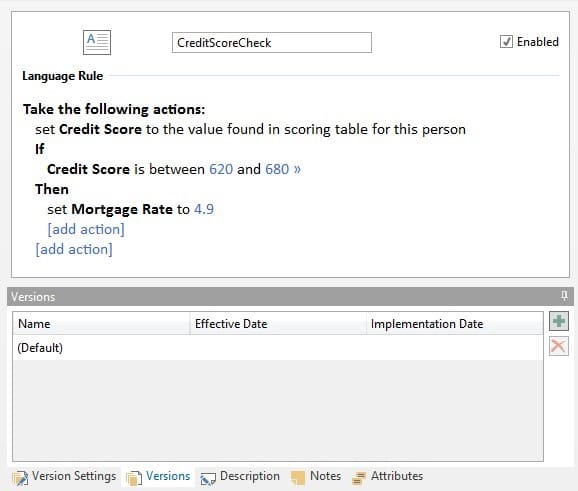Click the Description tab icon
The width and height of the screenshot is (578, 491).
click(208, 478)
